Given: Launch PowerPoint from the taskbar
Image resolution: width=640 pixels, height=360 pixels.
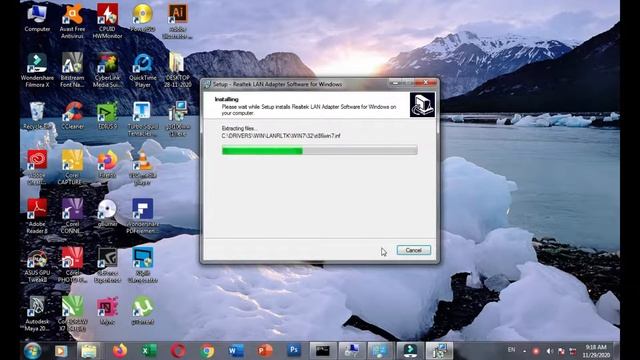Looking at the screenshot, I should (x=265, y=351).
